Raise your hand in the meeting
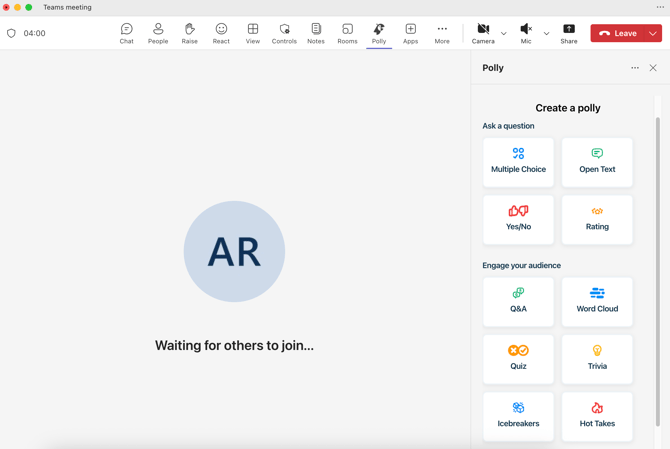Image resolution: width=670 pixels, height=449 pixels. 189,33
